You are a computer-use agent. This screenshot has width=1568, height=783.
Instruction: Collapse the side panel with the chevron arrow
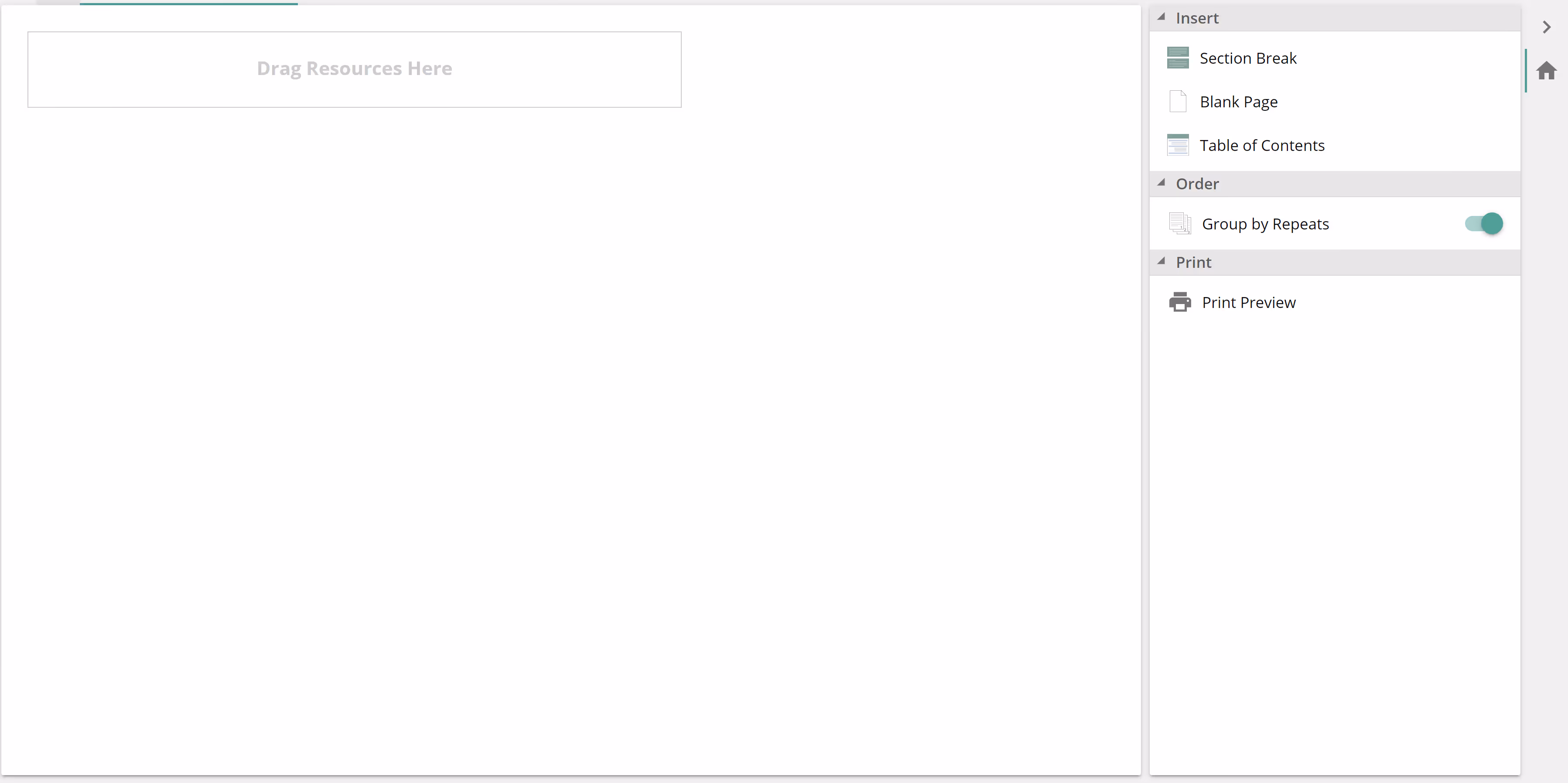(1546, 27)
